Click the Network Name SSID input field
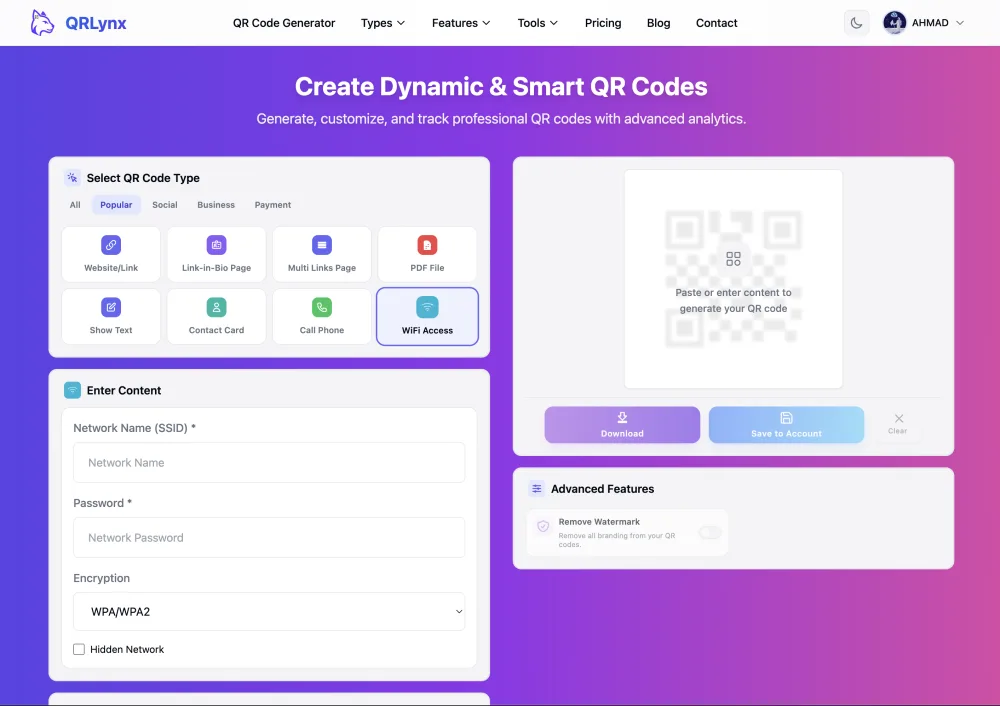The height and width of the screenshot is (706, 1000). 269,462
